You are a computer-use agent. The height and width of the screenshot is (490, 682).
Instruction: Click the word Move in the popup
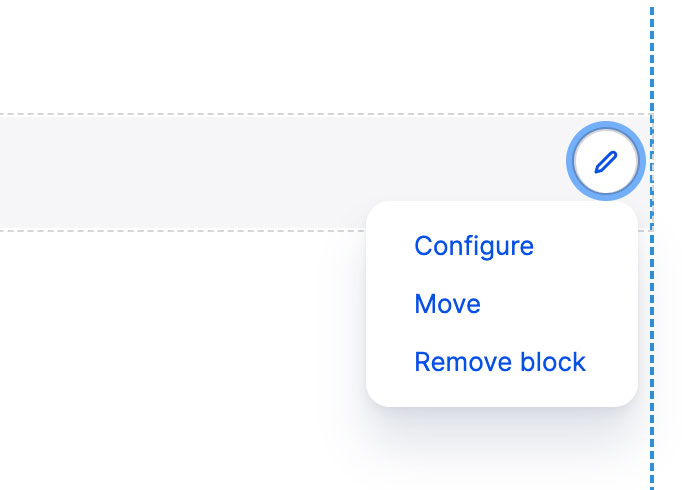tap(447, 303)
